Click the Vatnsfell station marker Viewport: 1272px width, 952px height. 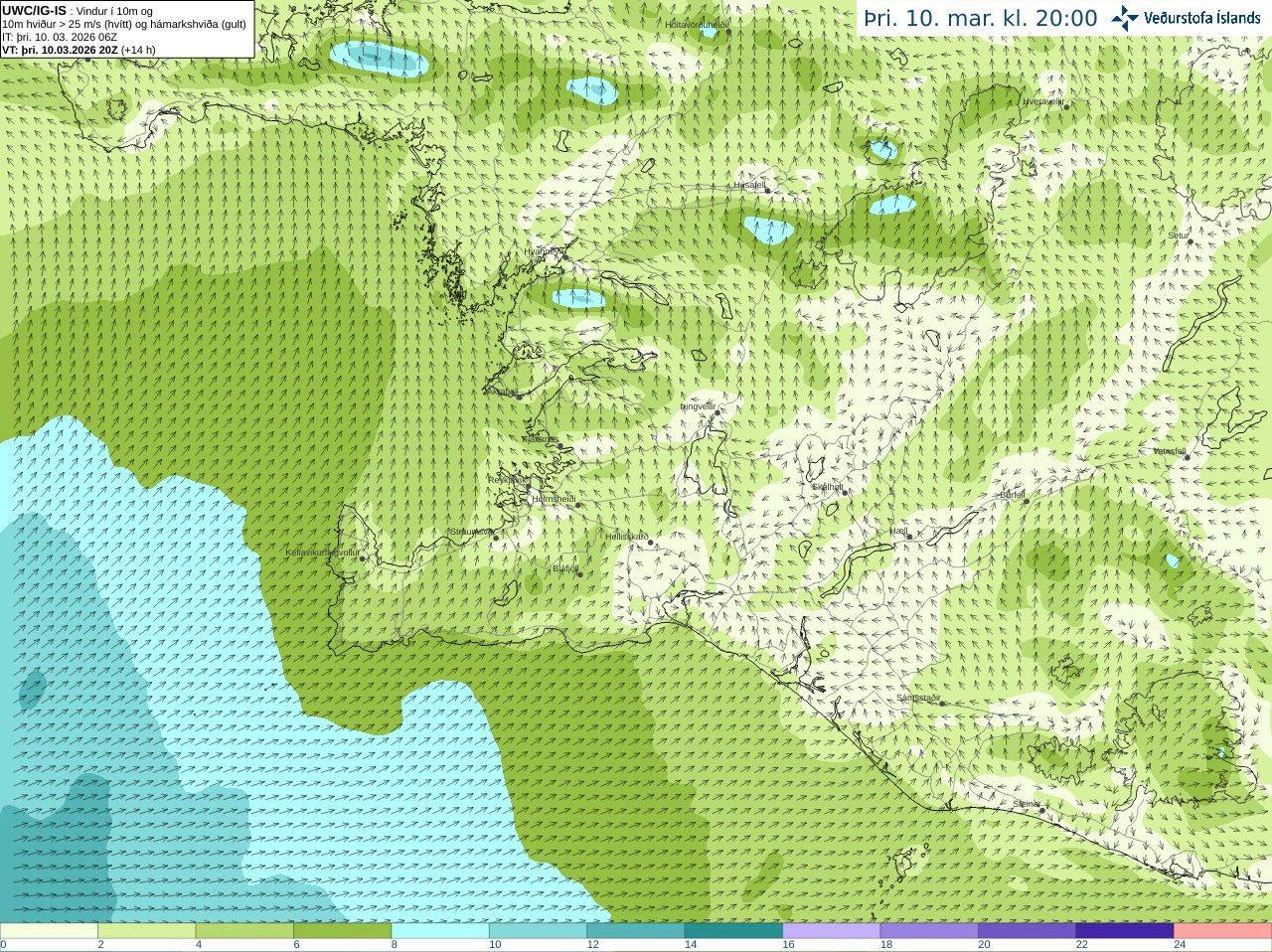1187,456
